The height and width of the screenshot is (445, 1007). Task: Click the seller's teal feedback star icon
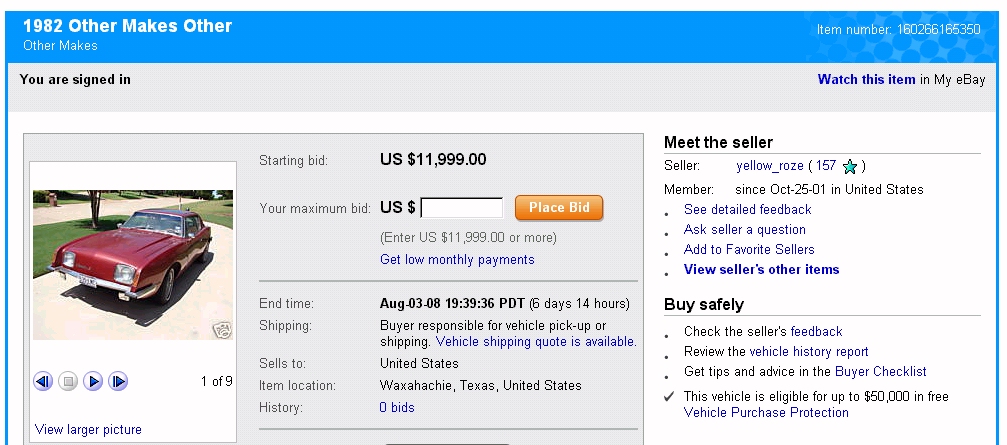(850, 166)
